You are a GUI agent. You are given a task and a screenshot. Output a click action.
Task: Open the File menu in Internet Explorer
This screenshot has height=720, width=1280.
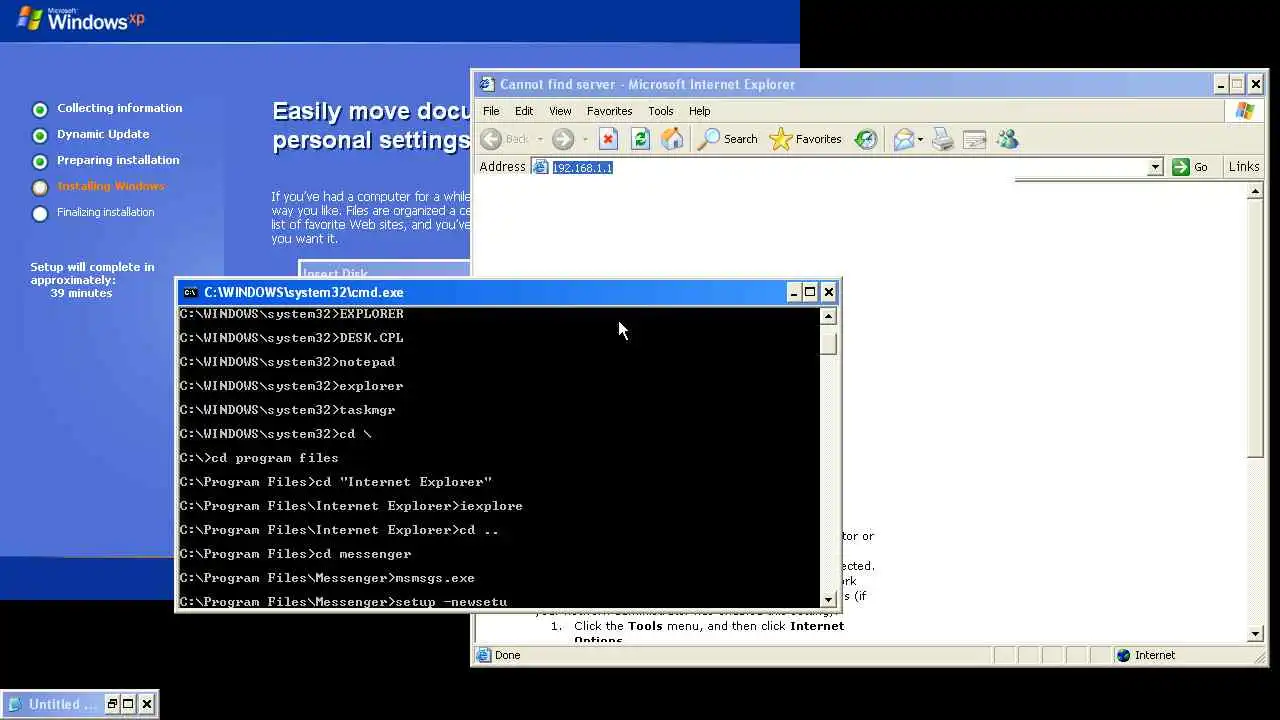pyautogui.click(x=491, y=111)
